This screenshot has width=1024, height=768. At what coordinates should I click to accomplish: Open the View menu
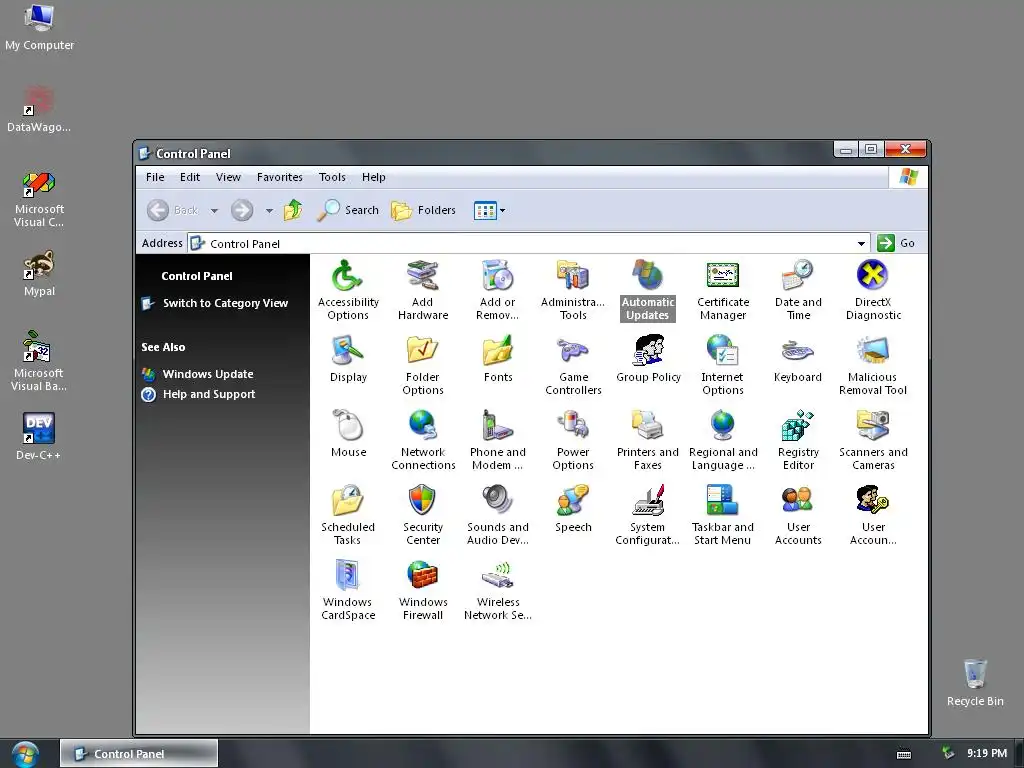coord(228,177)
